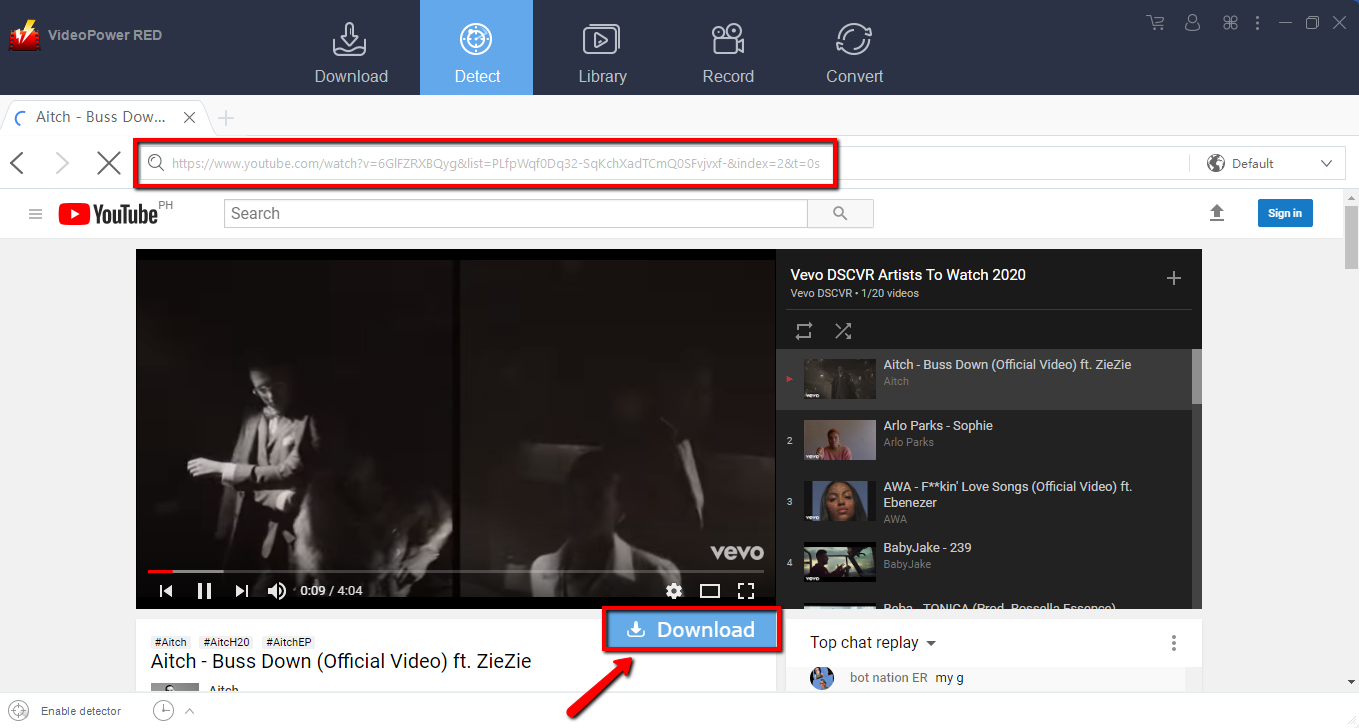Add a new browser tab

(226, 118)
